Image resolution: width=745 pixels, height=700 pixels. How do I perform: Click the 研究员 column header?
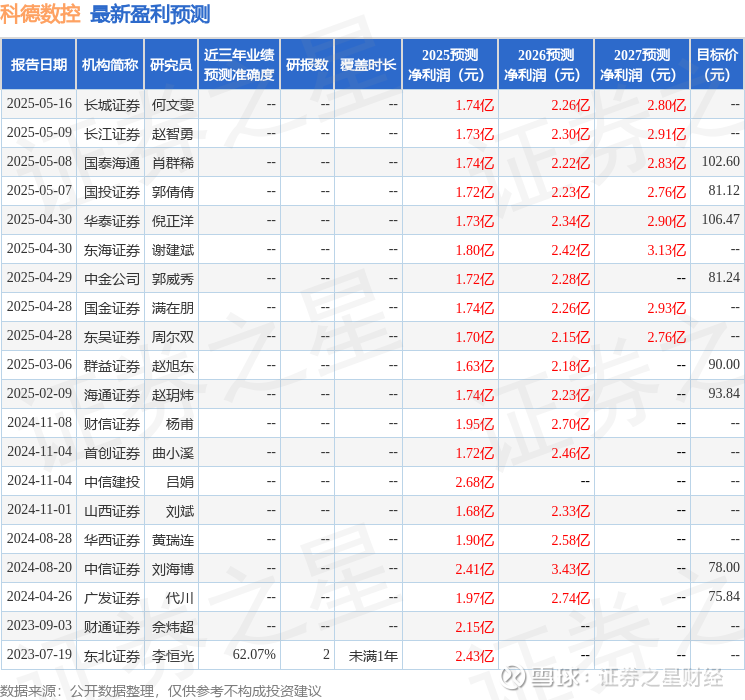[171, 65]
